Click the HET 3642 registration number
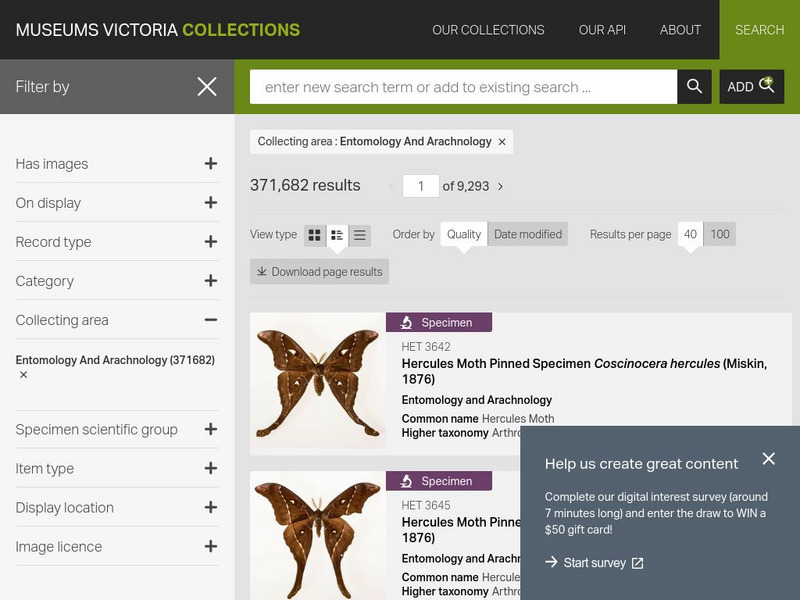The height and width of the screenshot is (600, 800). tap(426, 347)
